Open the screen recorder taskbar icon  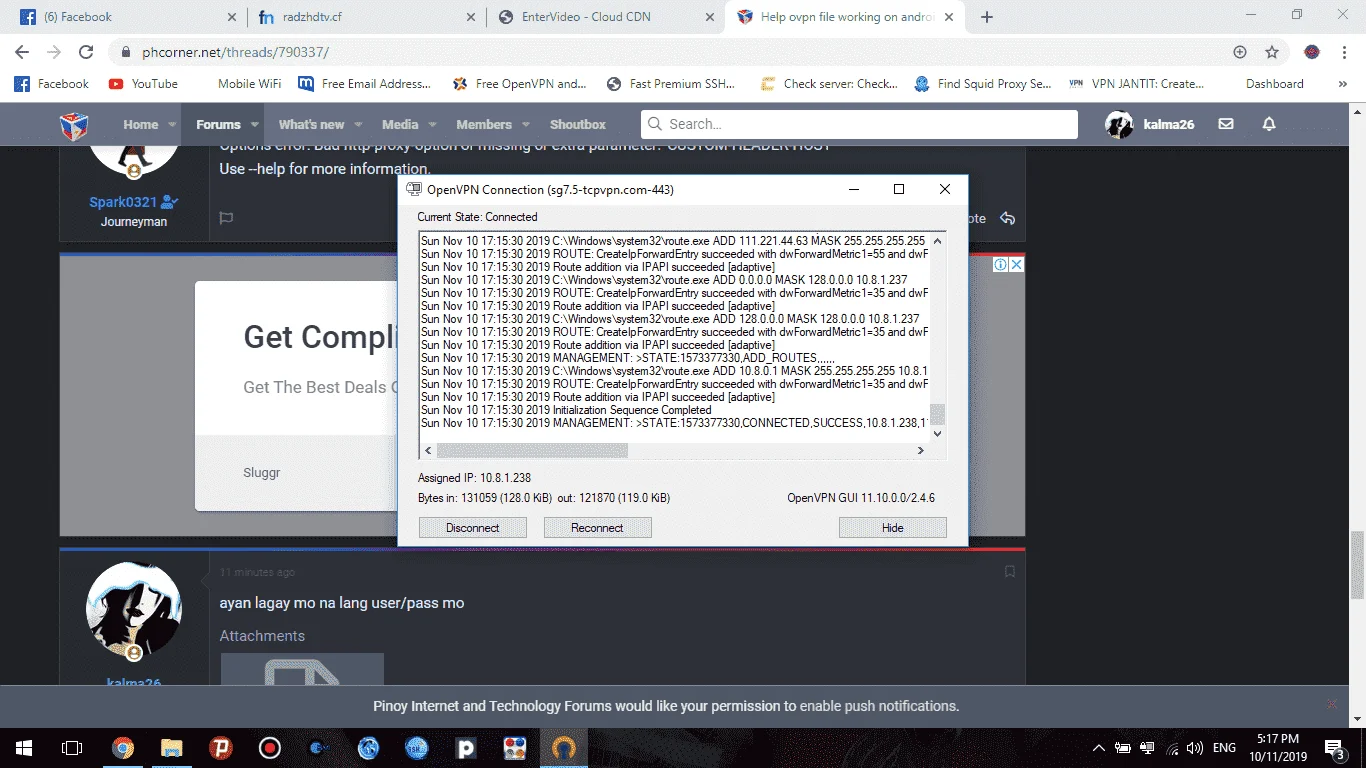269,748
